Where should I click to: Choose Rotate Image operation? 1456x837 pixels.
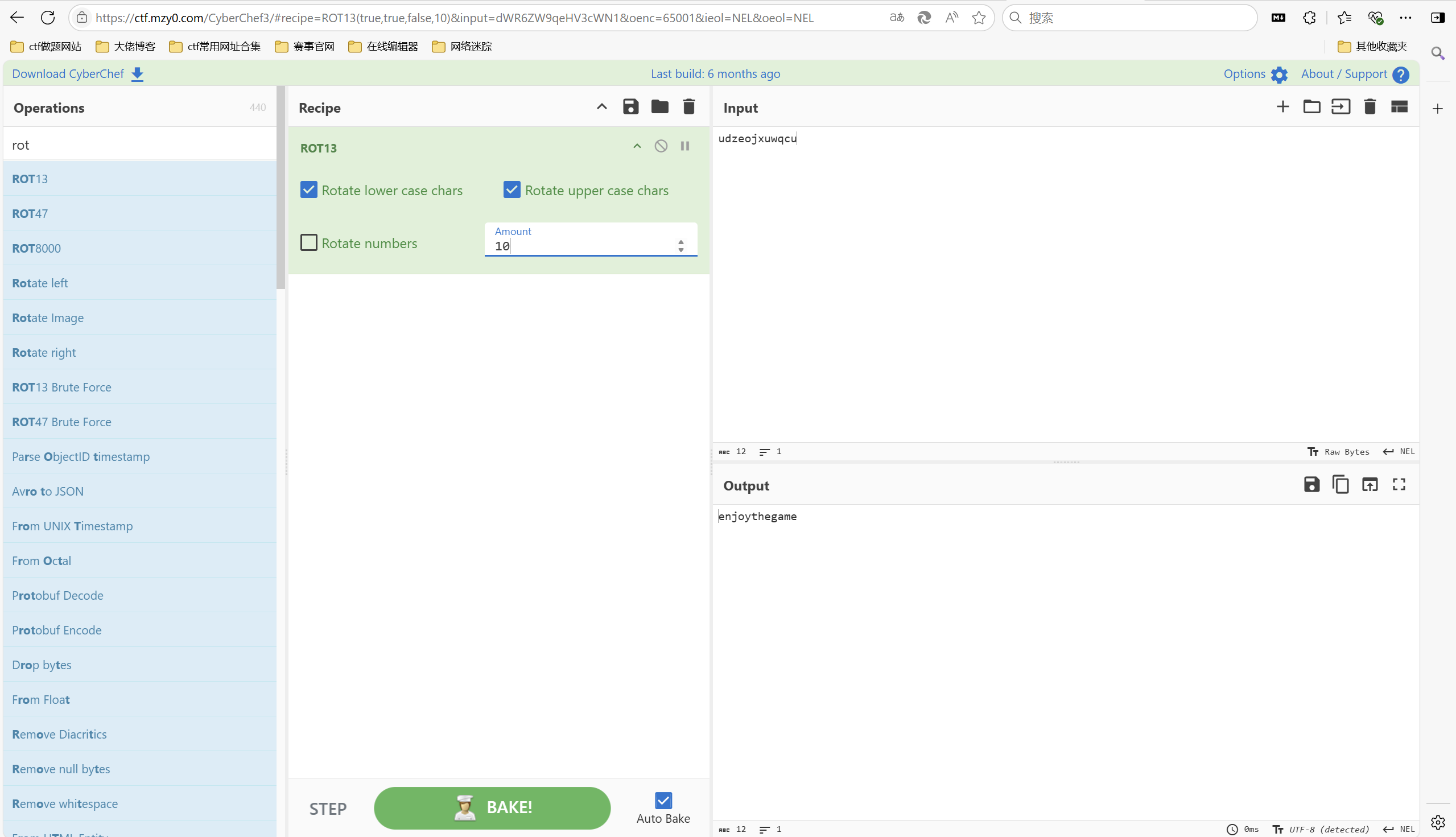point(139,318)
